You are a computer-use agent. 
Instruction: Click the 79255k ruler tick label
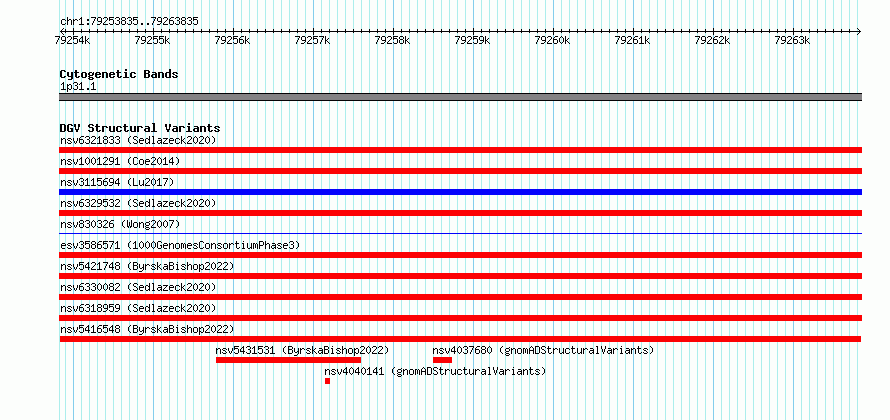click(x=153, y=40)
